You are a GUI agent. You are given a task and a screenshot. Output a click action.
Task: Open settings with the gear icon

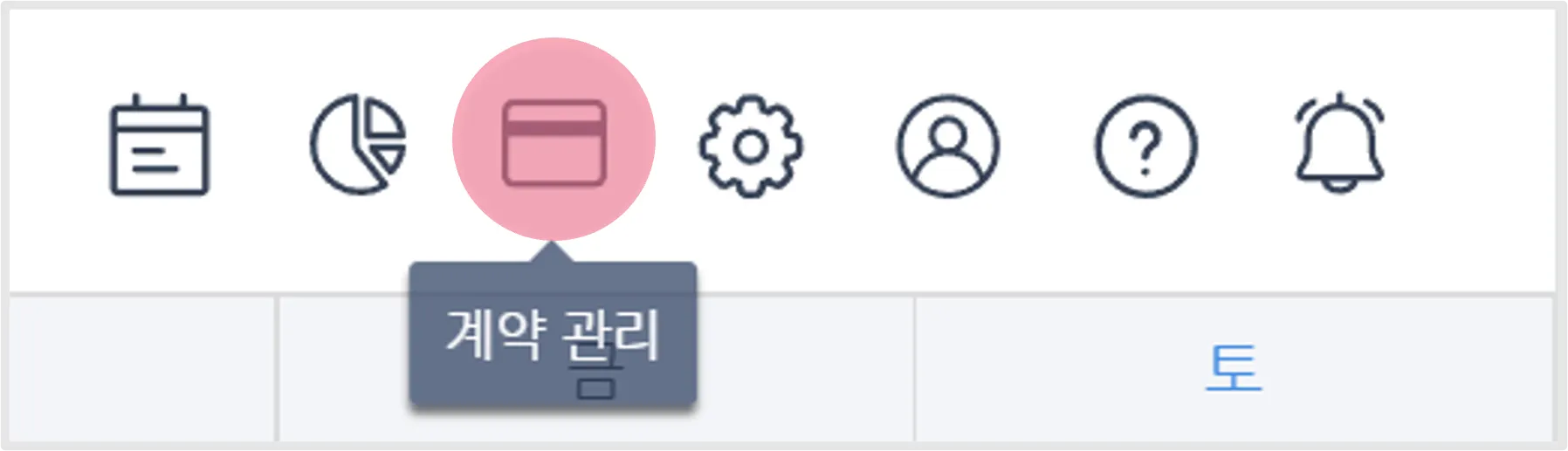coord(750,146)
